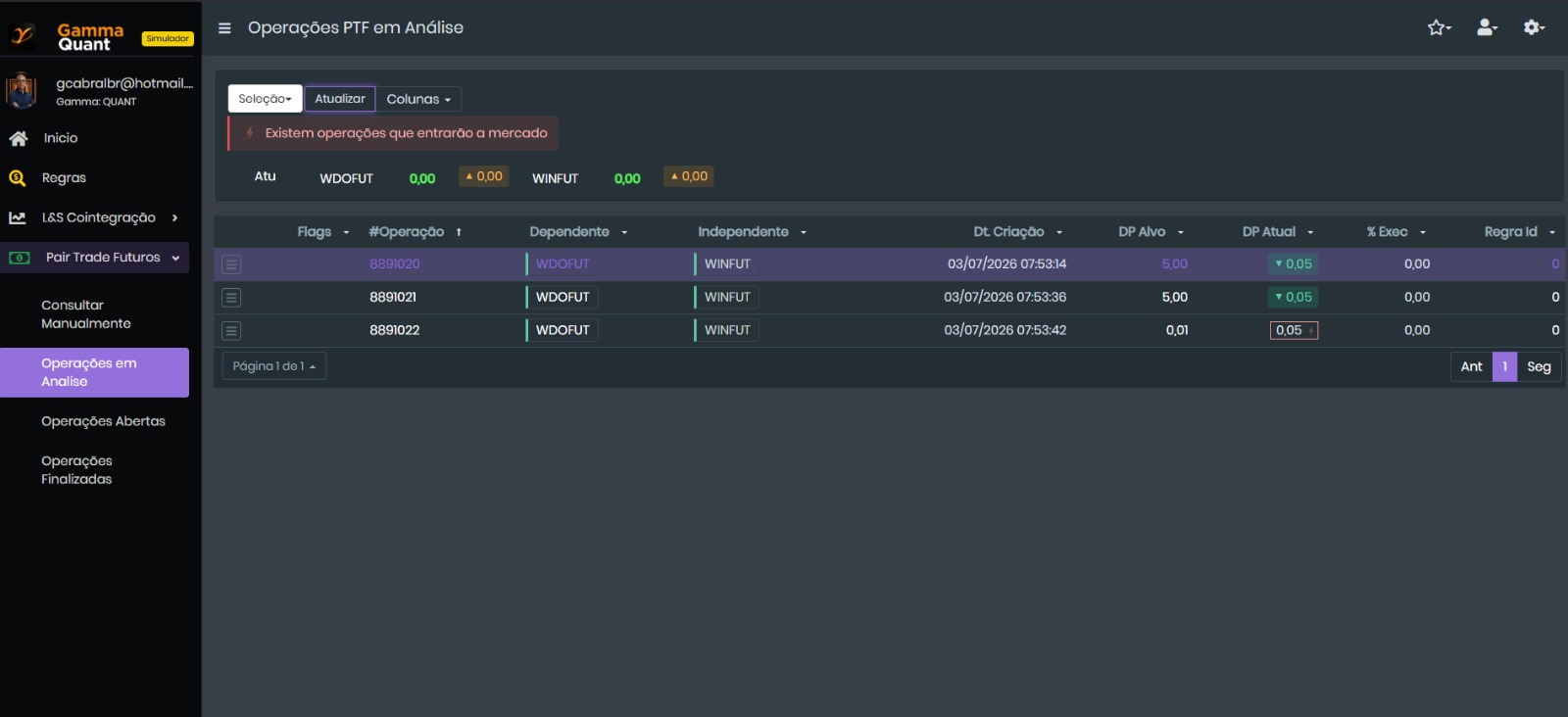Click WDOFUT label in ticker bar

(x=347, y=179)
